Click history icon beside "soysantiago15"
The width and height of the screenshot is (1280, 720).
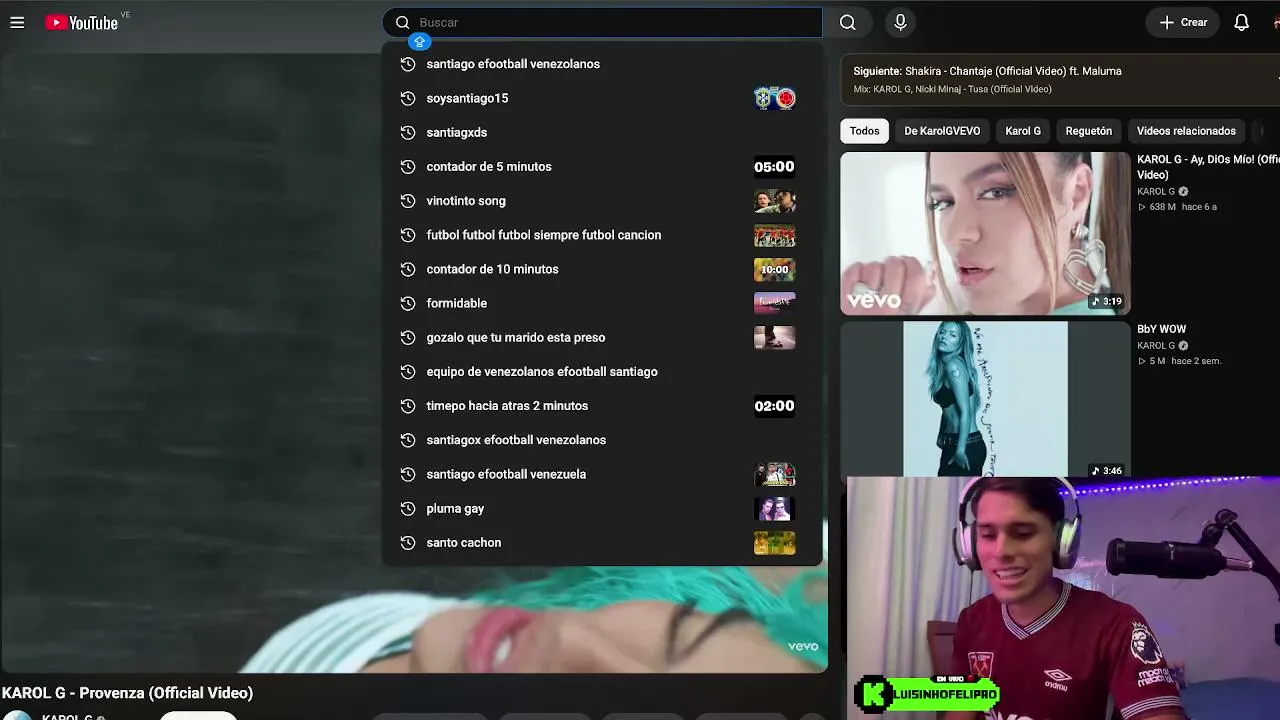pos(407,98)
